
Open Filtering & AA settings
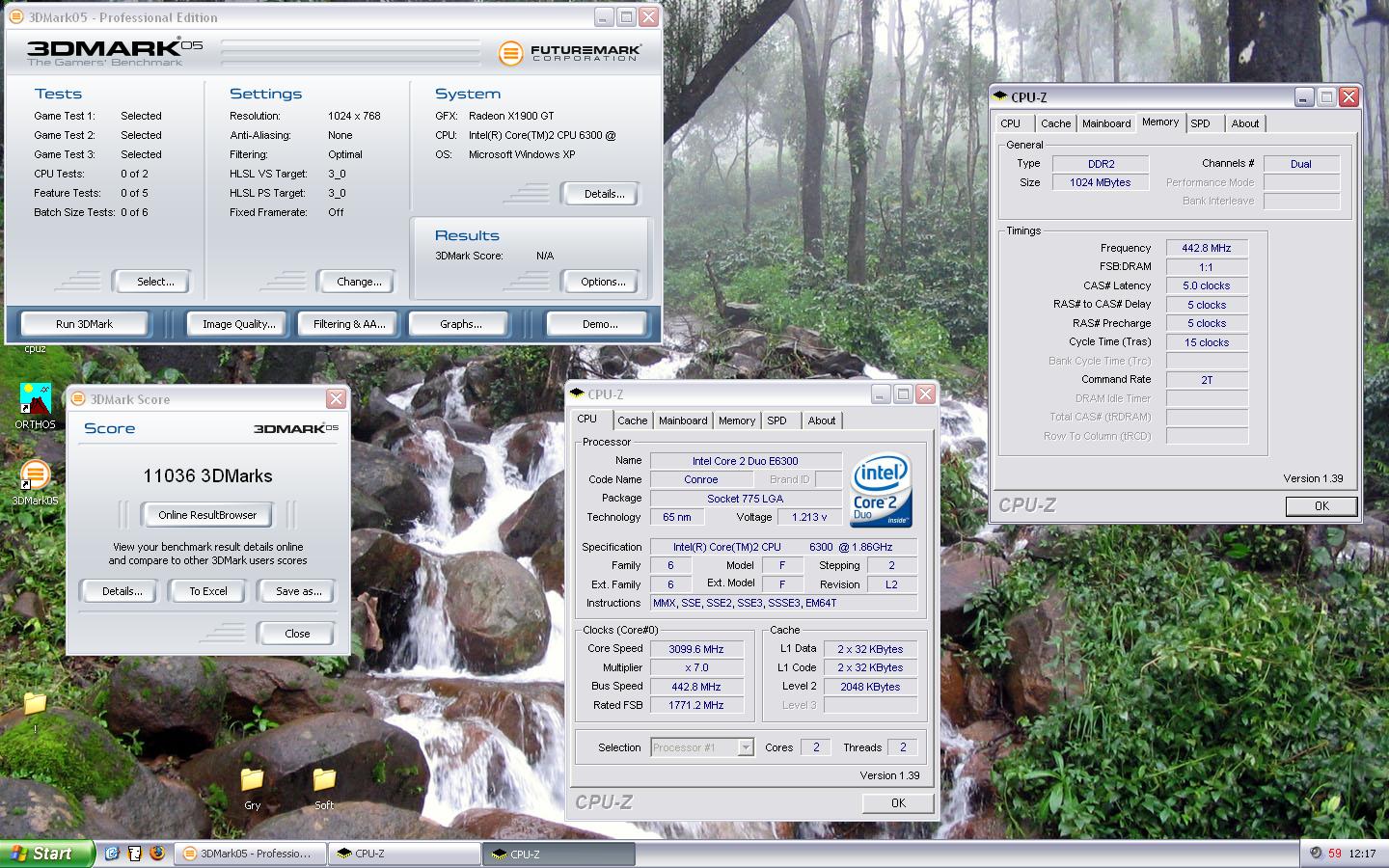coord(349,324)
